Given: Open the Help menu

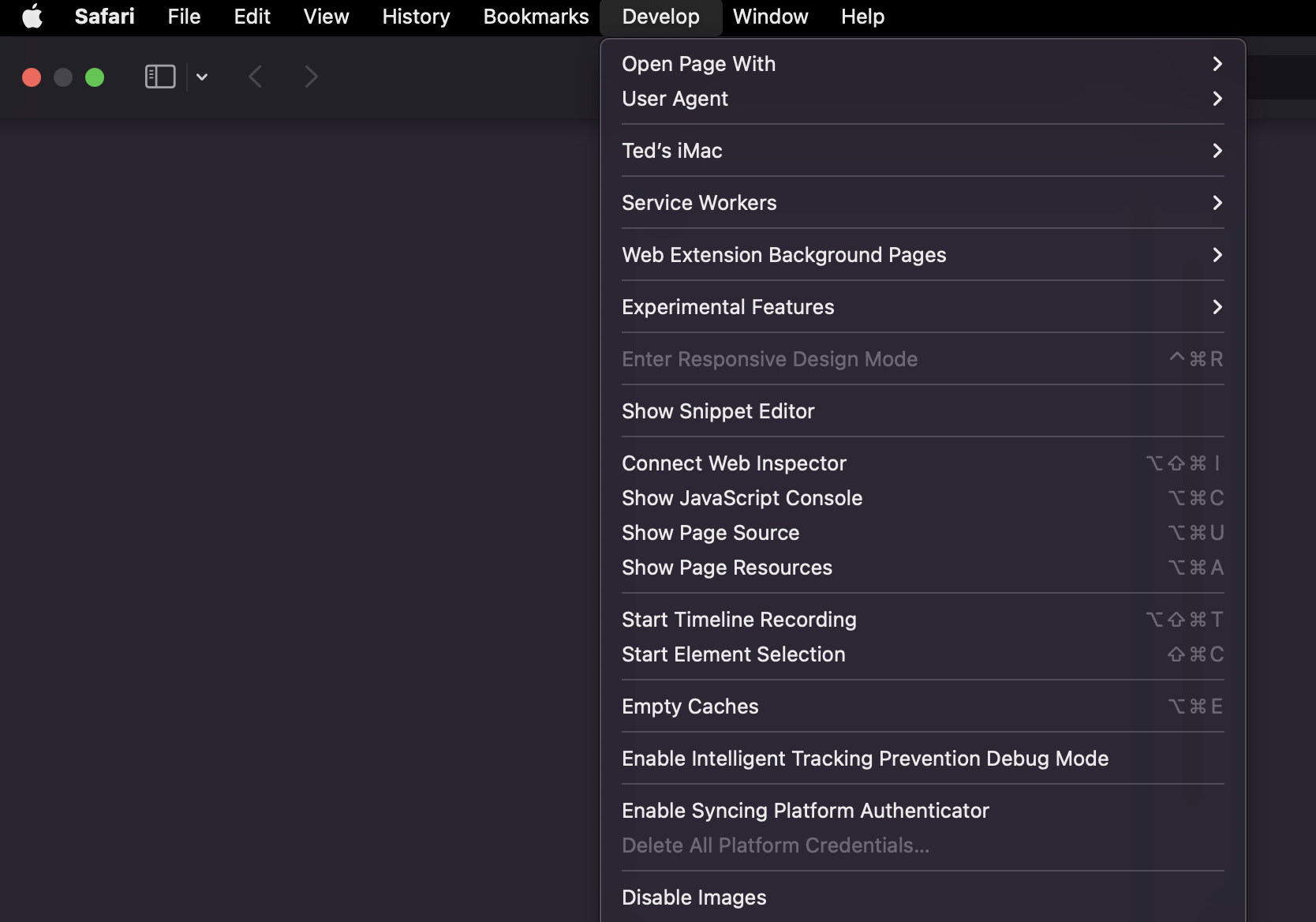Looking at the screenshot, I should coord(862,17).
